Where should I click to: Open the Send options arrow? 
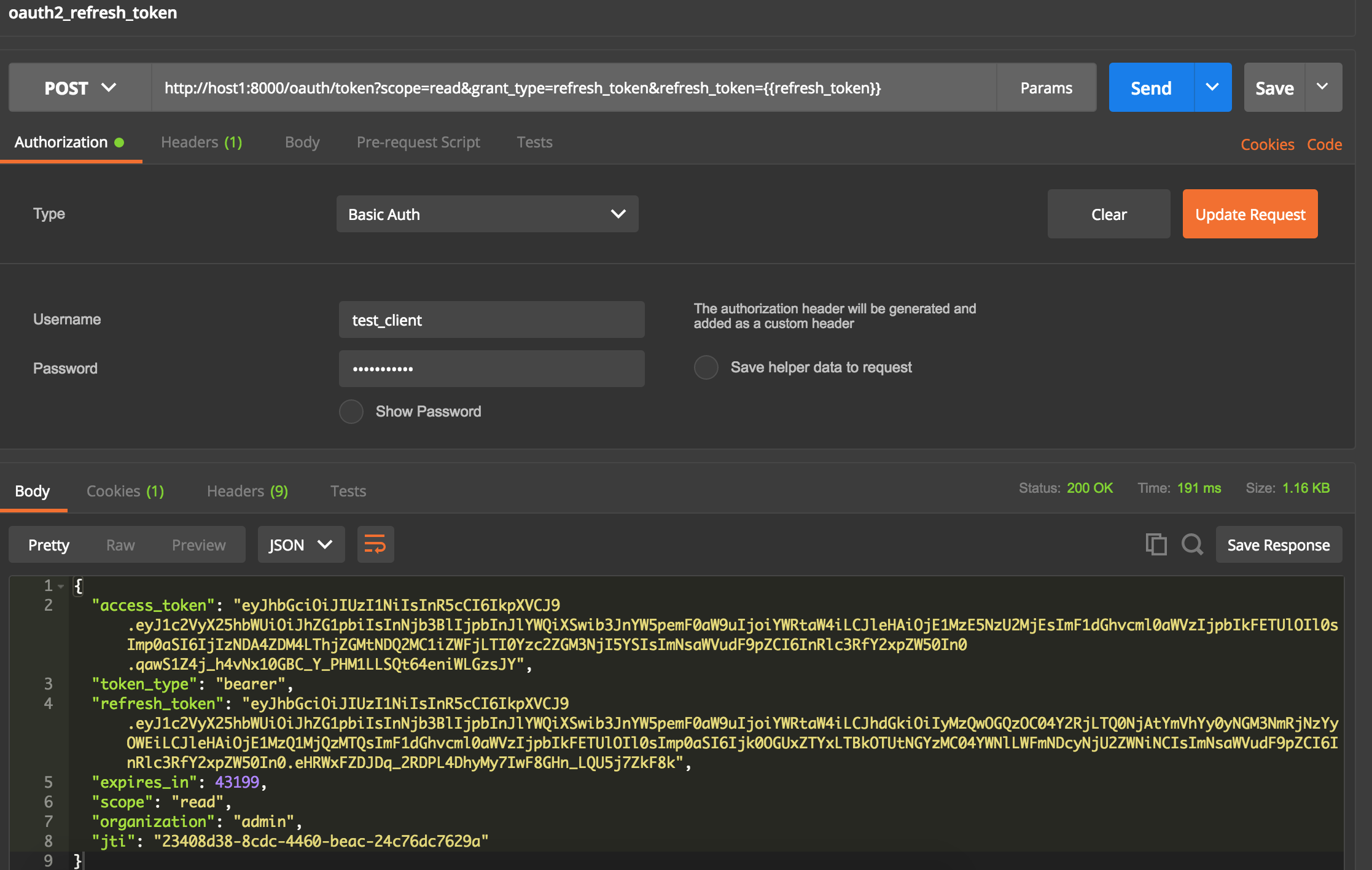(1212, 87)
